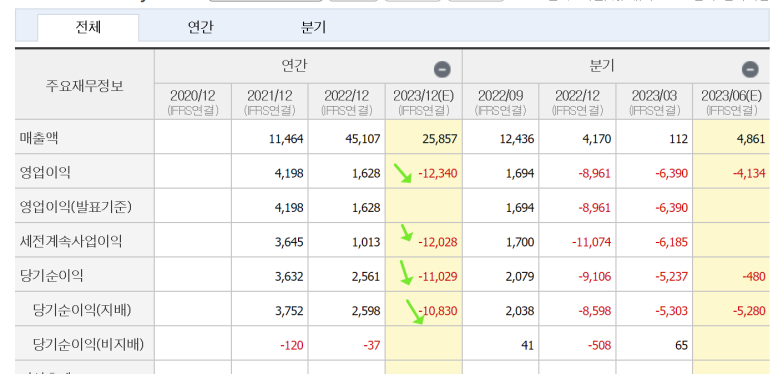773x374 pixels.
Task: Click 매출액 quarterly value 4,170
Action: pyautogui.click(x=597, y=139)
